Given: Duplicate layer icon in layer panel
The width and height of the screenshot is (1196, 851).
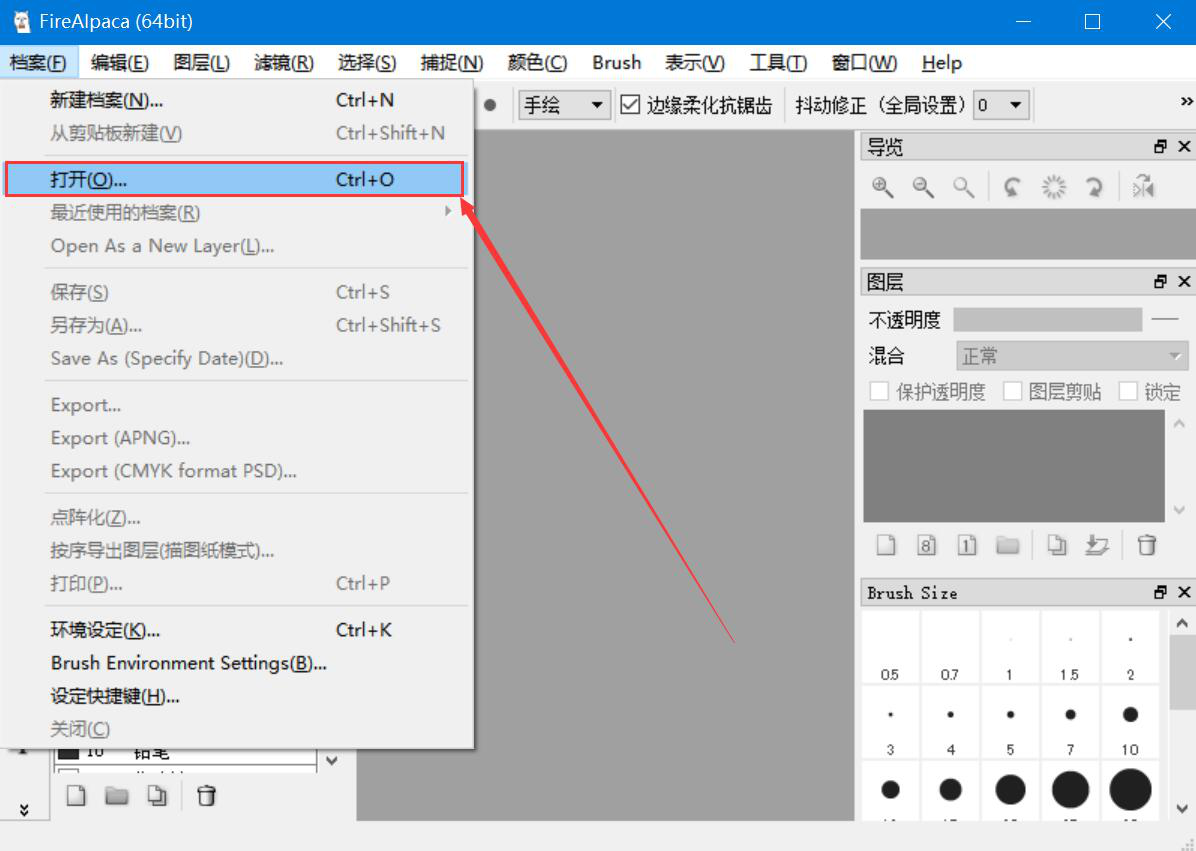Looking at the screenshot, I should point(1056,545).
